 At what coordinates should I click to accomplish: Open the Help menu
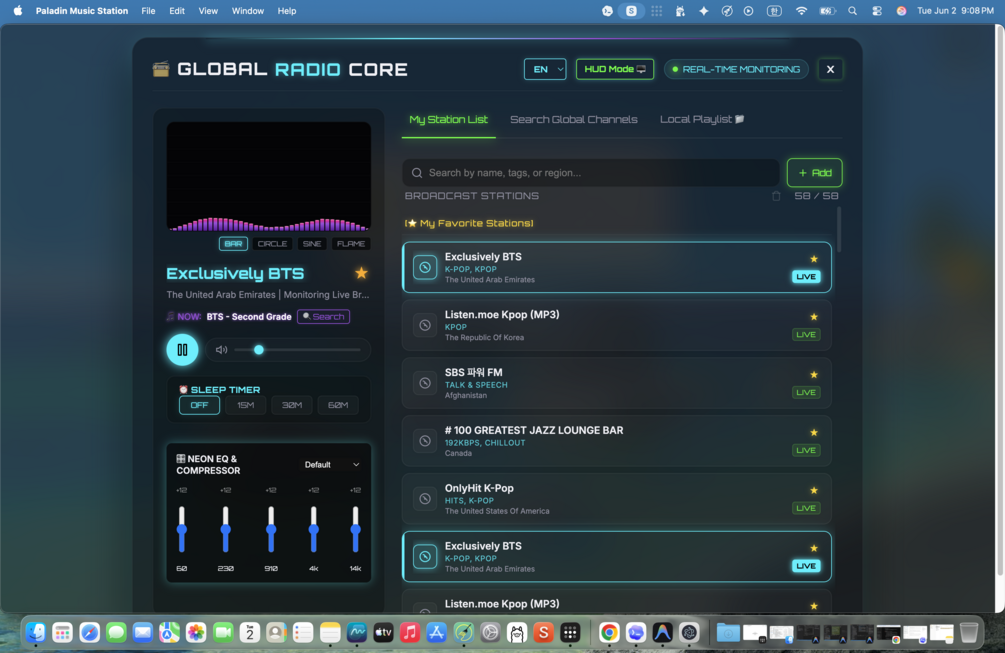287,11
